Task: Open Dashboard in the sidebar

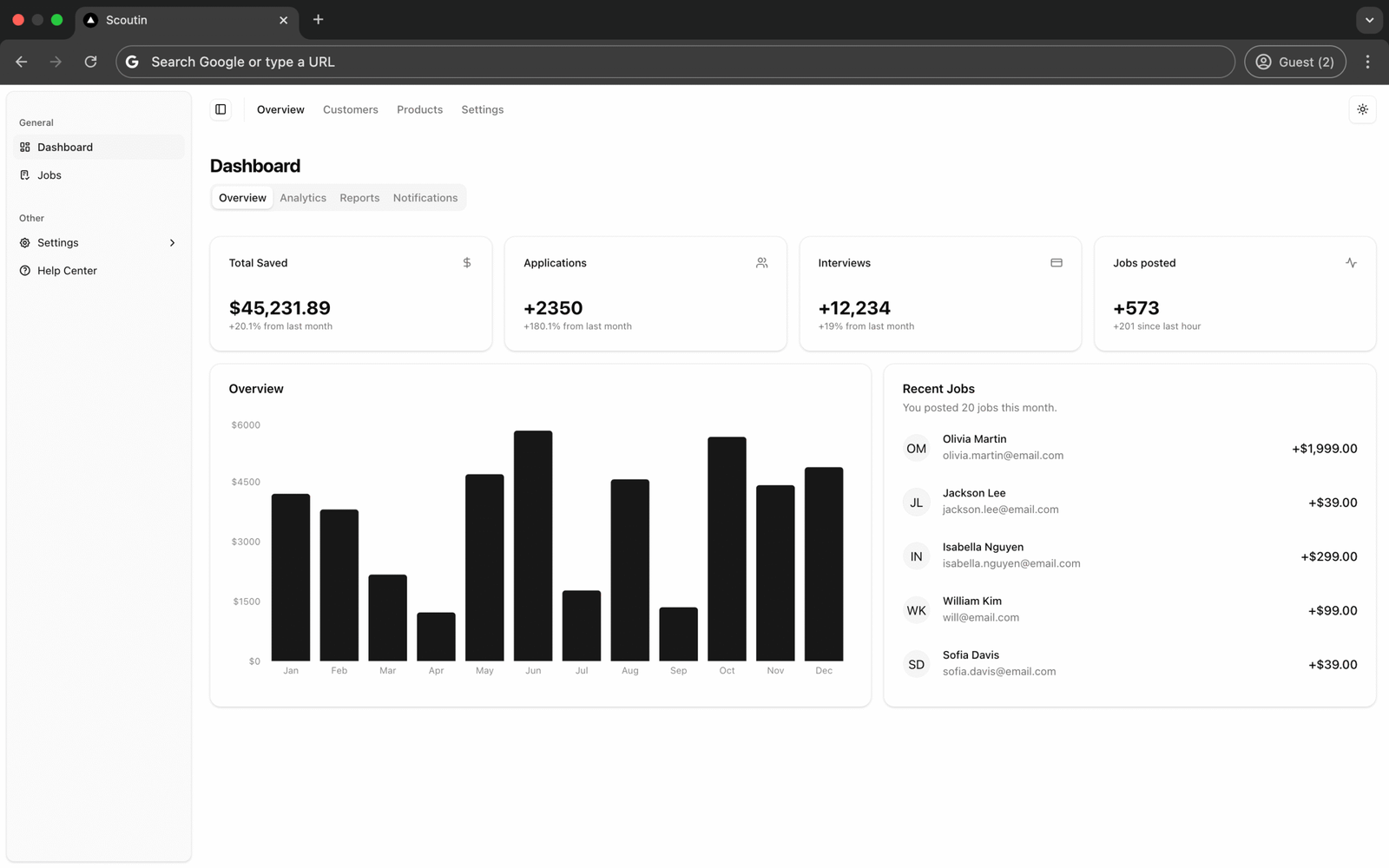Action: click(99, 148)
